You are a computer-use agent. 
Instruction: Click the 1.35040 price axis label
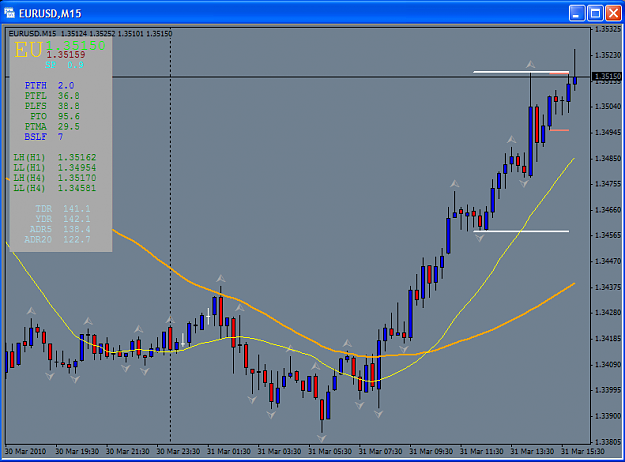click(x=608, y=106)
